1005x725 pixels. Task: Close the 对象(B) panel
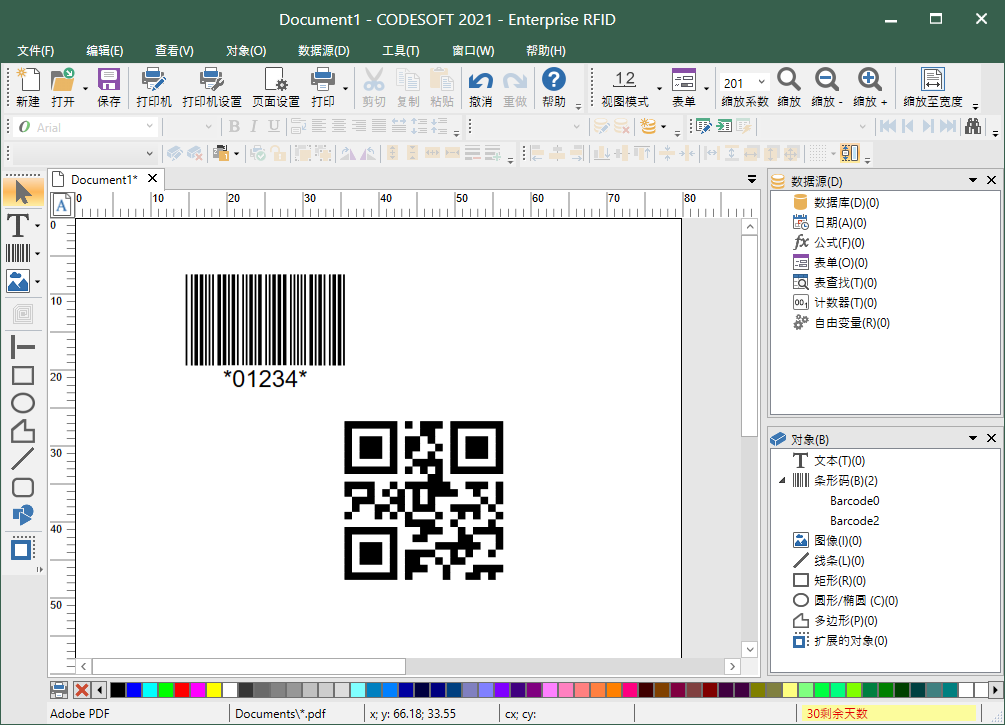point(992,438)
